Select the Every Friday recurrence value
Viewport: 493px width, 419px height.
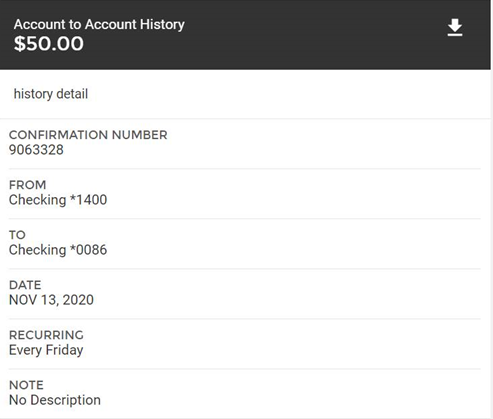tap(46, 350)
